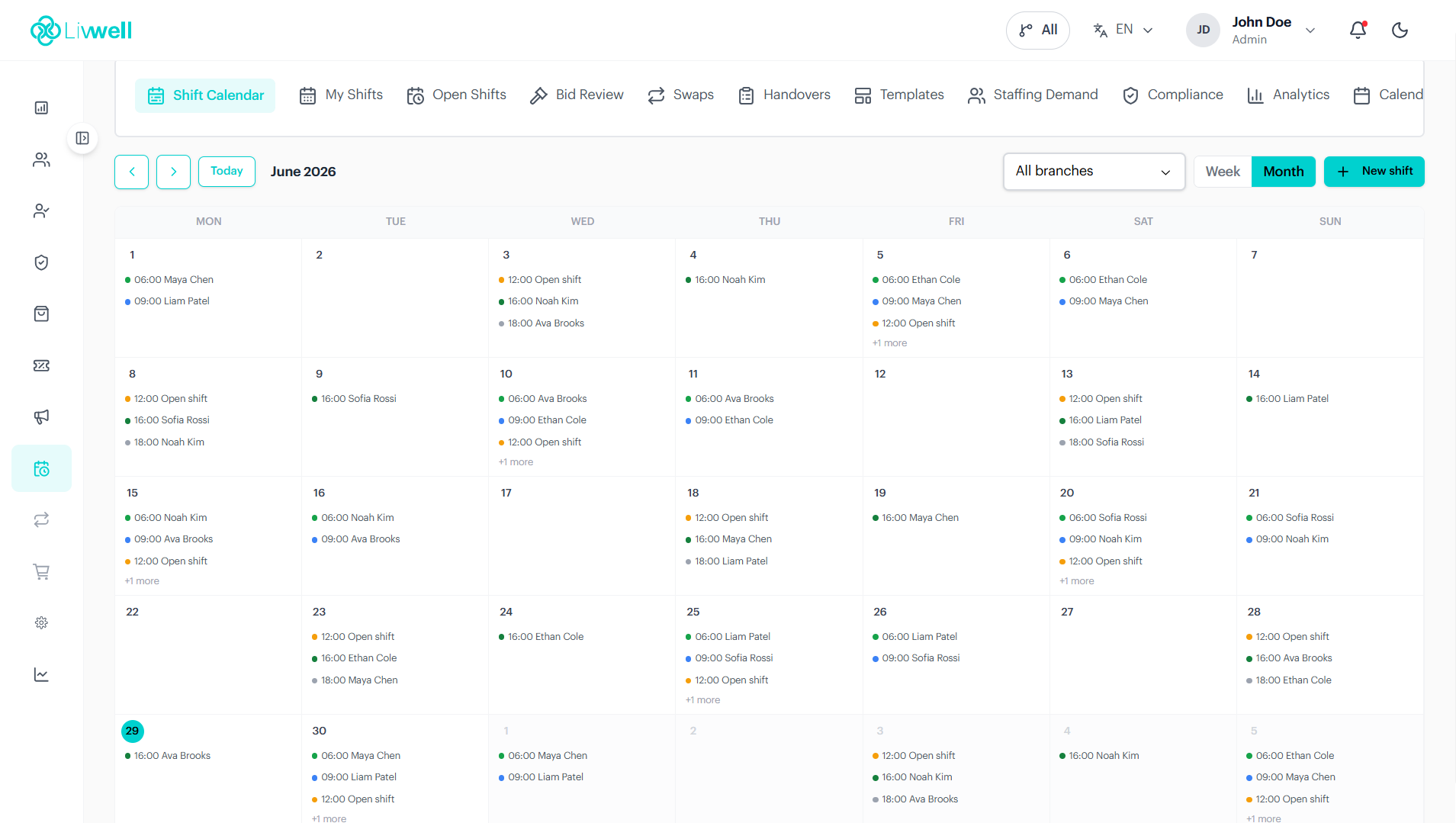Select the calendar-clock scheduling icon in sidebar
The image size is (1456, 823).
[41, 468]
